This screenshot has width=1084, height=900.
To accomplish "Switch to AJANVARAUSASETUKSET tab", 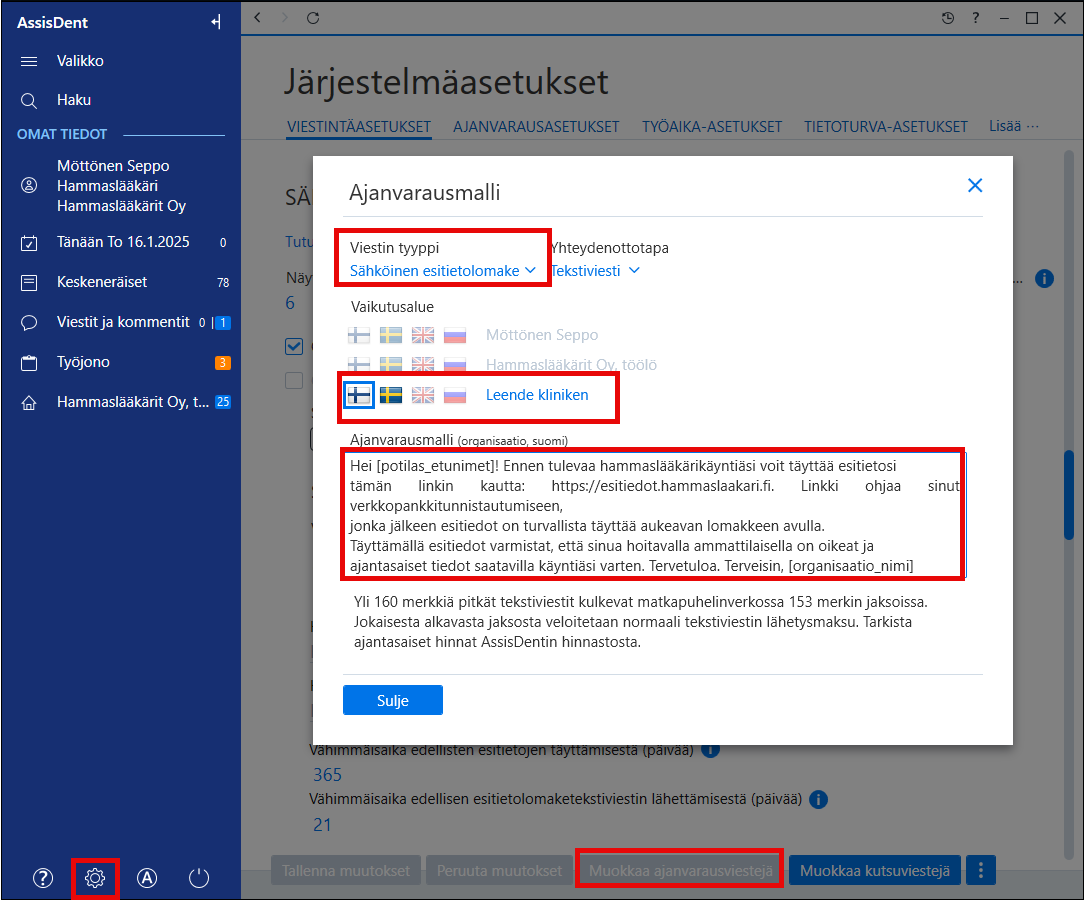I will [536, 127].
